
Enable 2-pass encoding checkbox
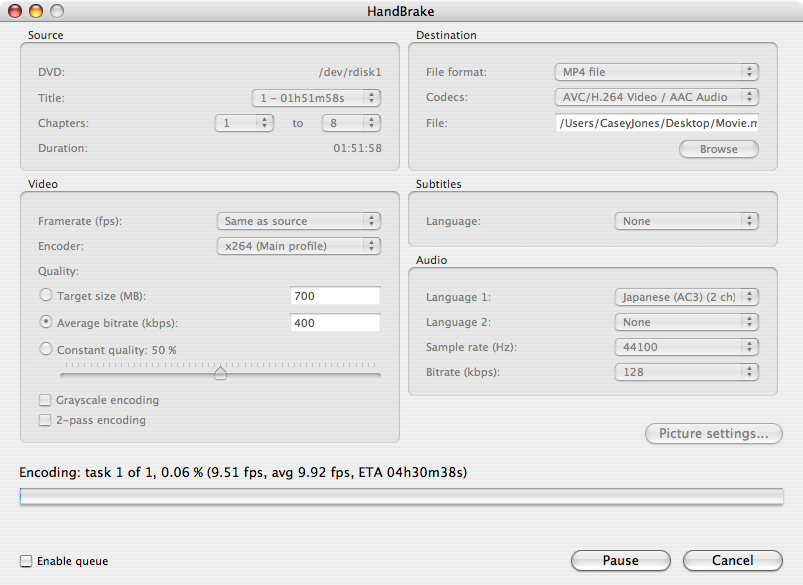pyautogui.click(x=45, y=420)
